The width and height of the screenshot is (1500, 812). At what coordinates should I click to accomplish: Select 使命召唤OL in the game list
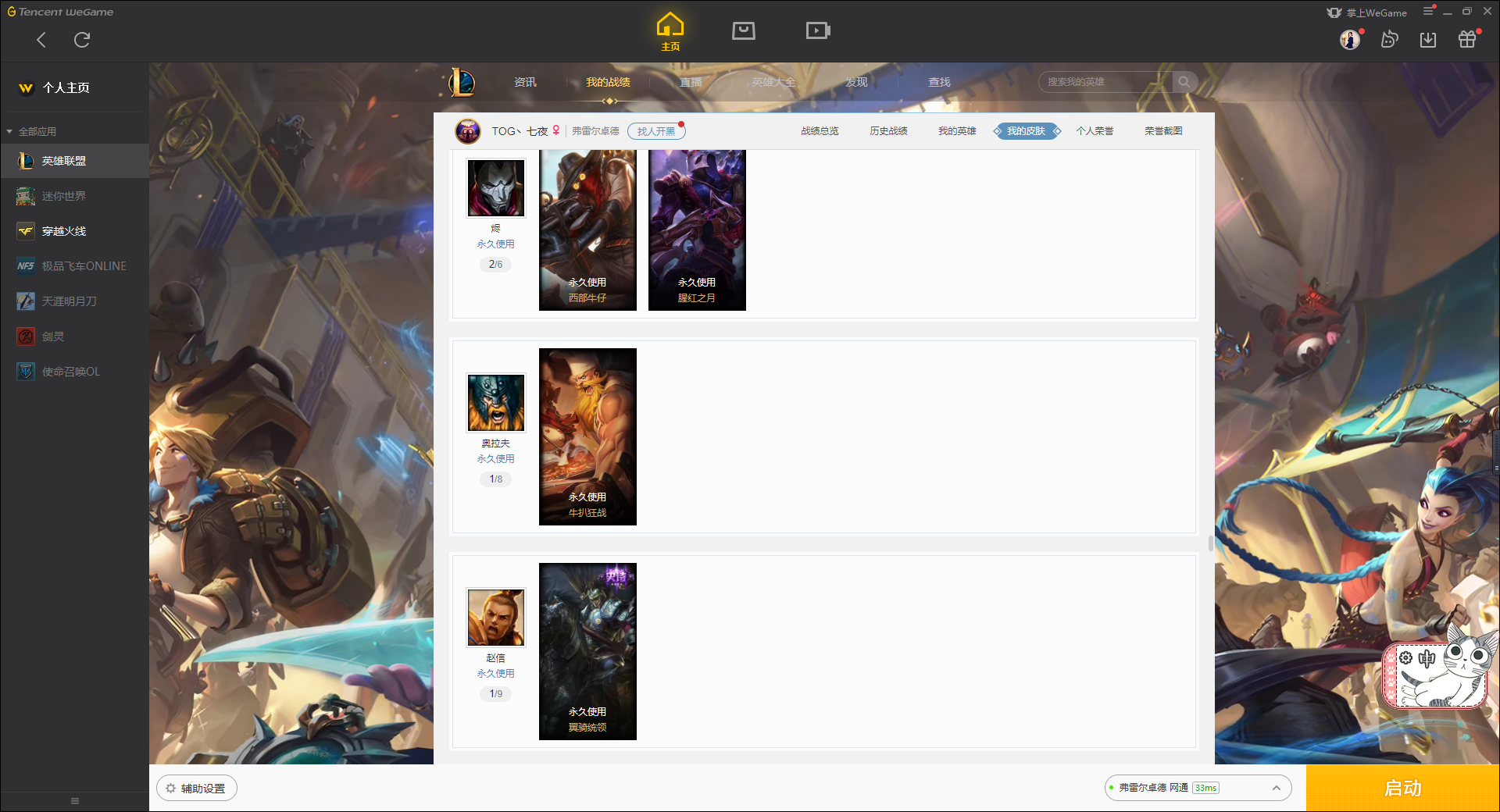[x=74, y=372]
